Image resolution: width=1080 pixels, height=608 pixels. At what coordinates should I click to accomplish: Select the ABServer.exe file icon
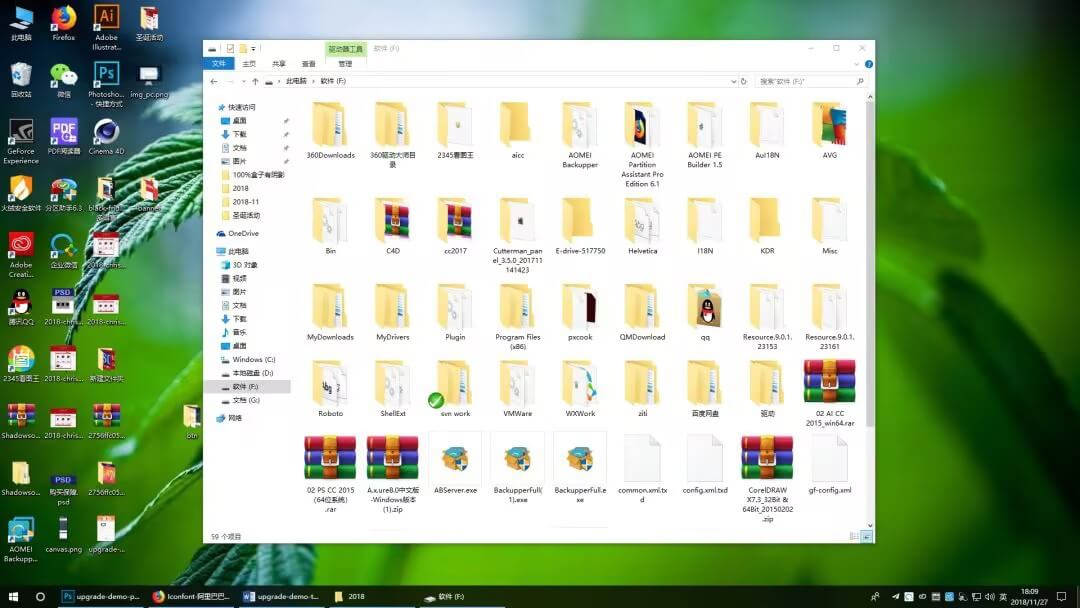coord(455,463)
